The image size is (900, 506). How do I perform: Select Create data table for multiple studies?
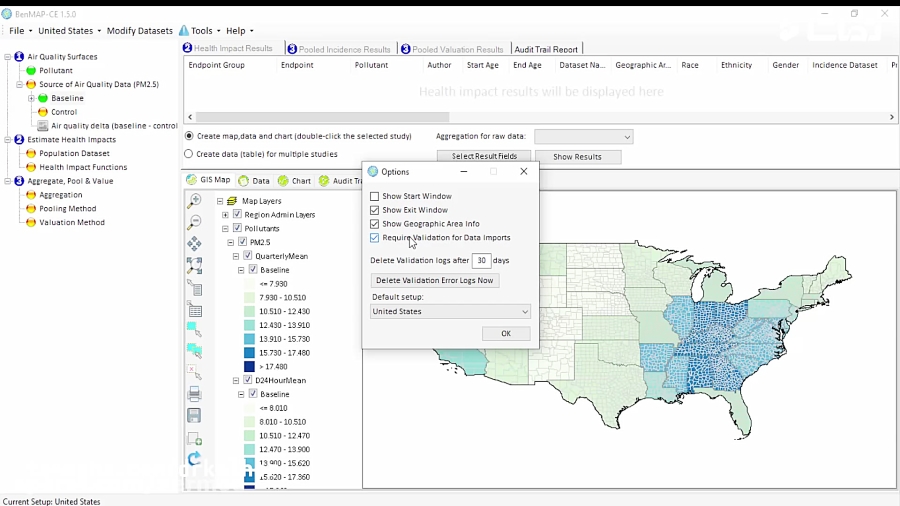pos(188,154)
